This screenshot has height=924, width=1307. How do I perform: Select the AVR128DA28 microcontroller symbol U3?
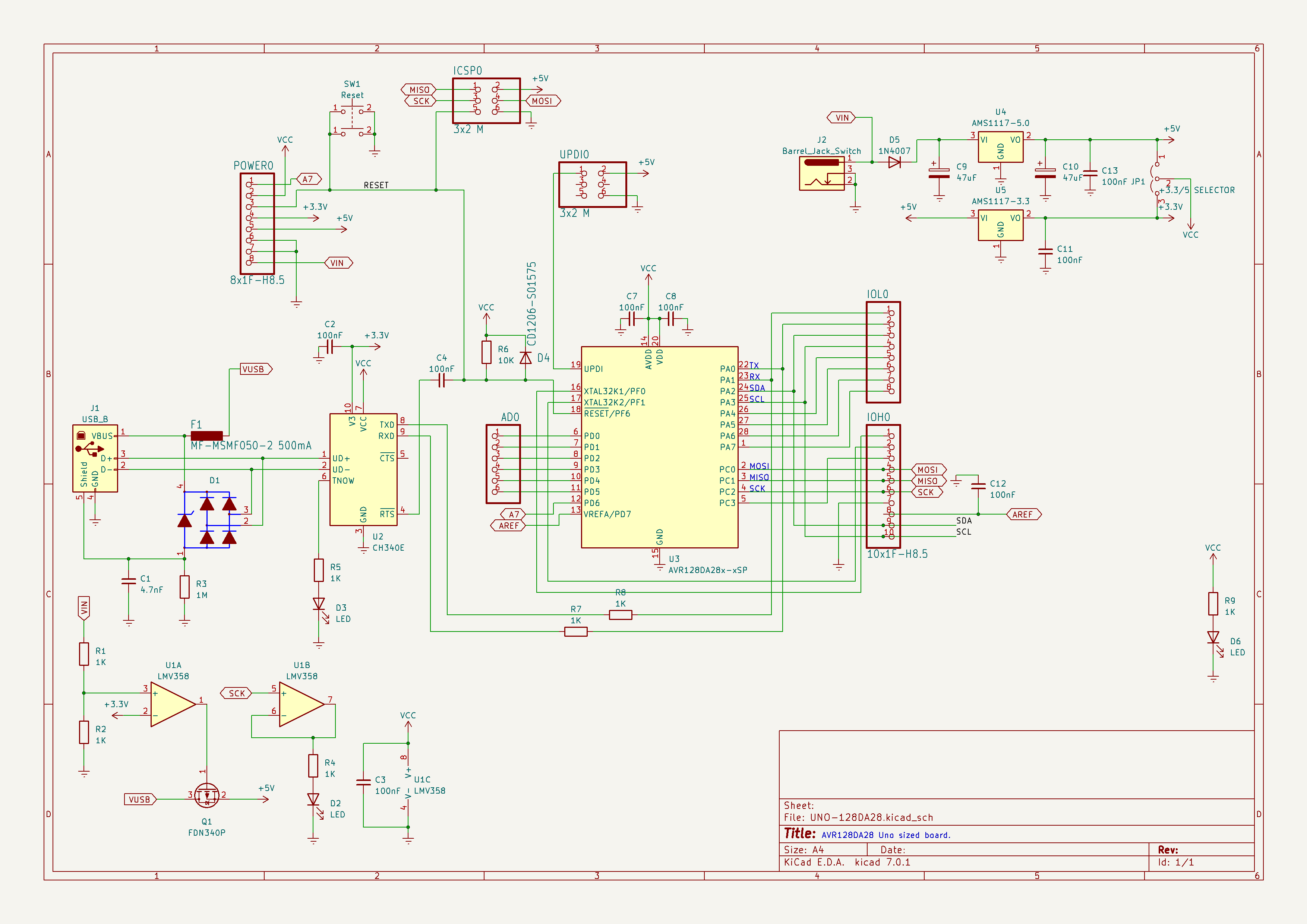[659, 447]
